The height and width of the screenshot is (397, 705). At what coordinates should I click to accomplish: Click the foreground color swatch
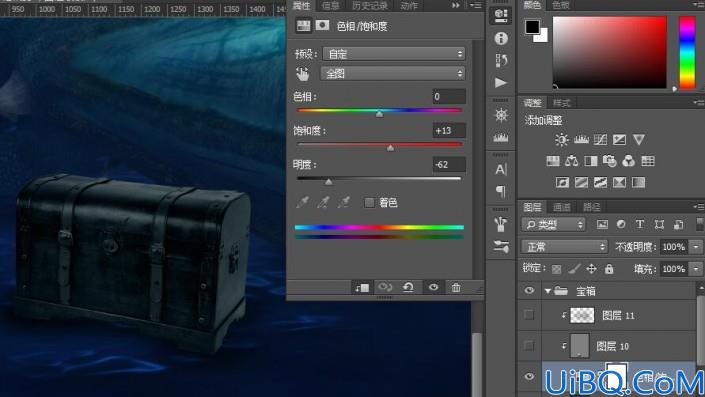point(532,27)
